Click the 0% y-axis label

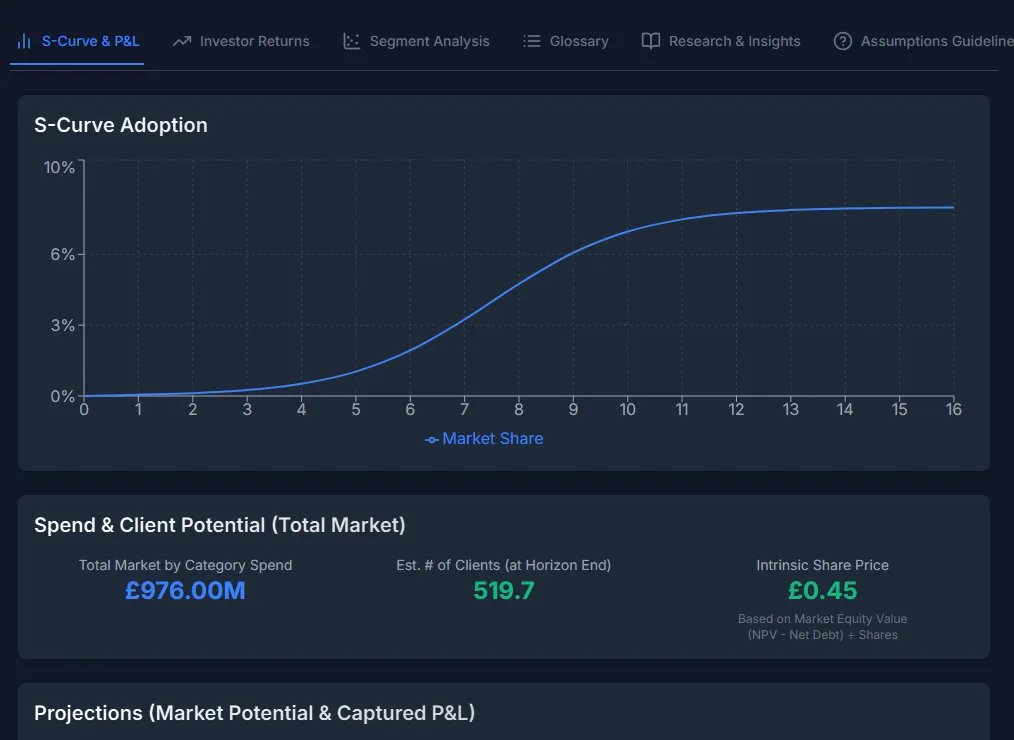(63, 396)
